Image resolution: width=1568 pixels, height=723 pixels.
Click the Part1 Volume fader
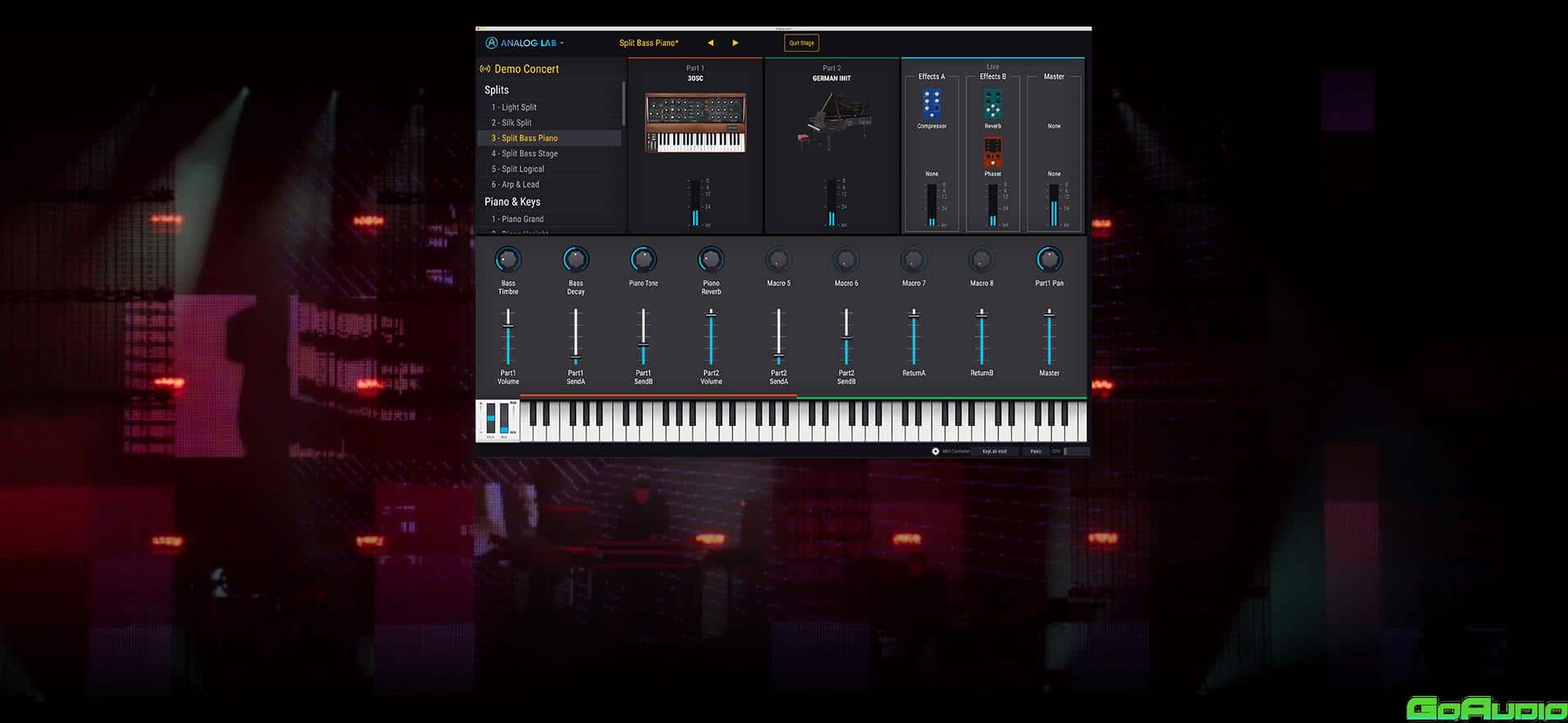tap(508, 336)
